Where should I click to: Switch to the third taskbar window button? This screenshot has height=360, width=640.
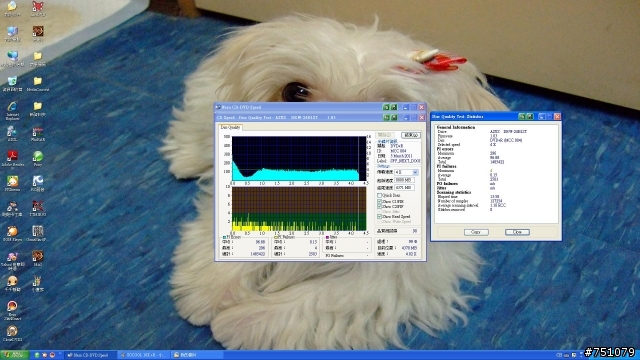[196, 355]
